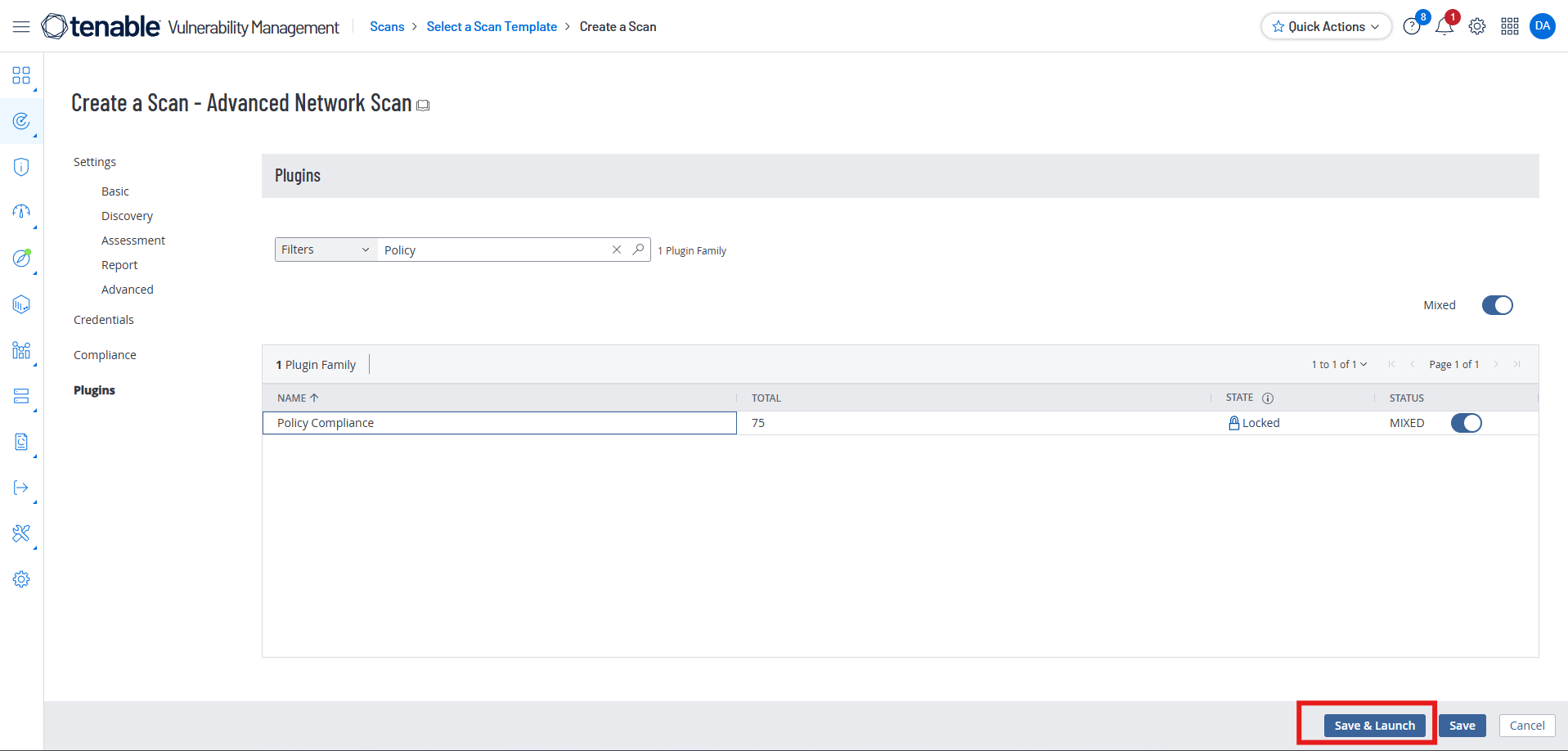
Task: Toggle Policy Compliance status switch
Action: click(x=1466, y=423)
